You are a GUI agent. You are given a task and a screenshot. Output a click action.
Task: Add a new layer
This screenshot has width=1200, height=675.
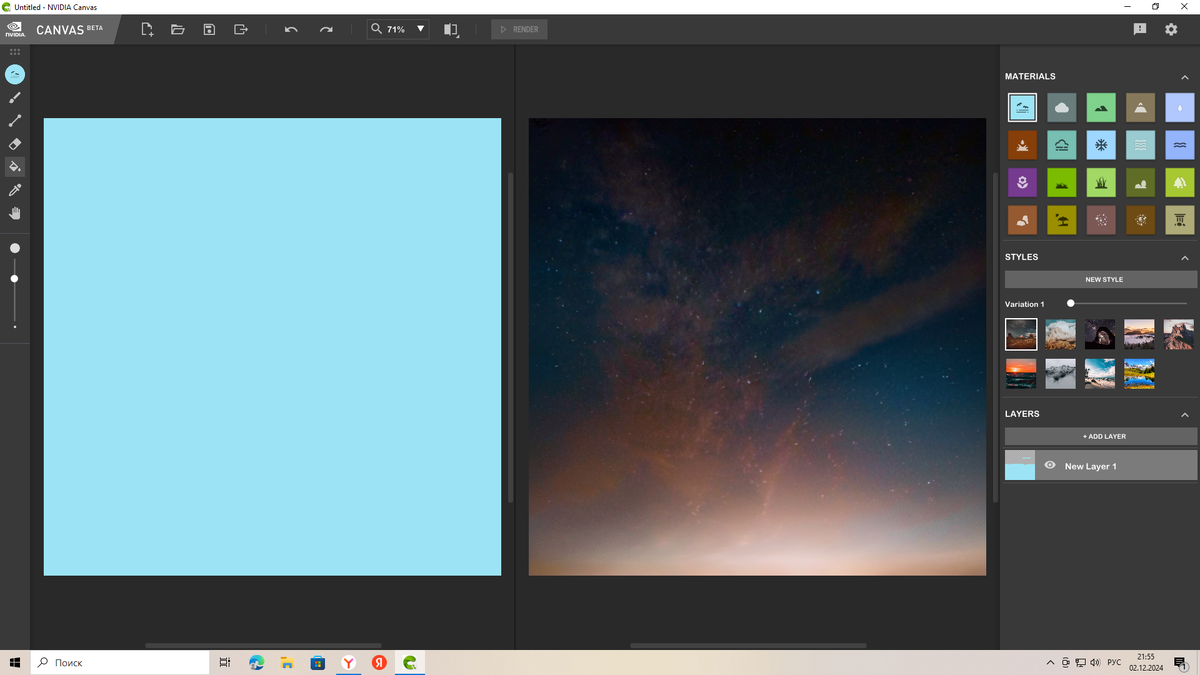click(1101, 436)
